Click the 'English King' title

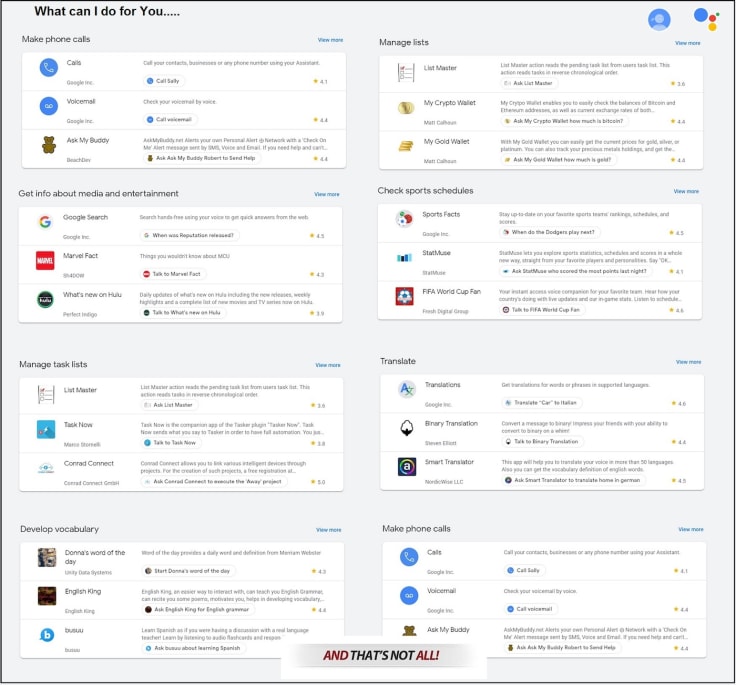click(x=83, y=592)
